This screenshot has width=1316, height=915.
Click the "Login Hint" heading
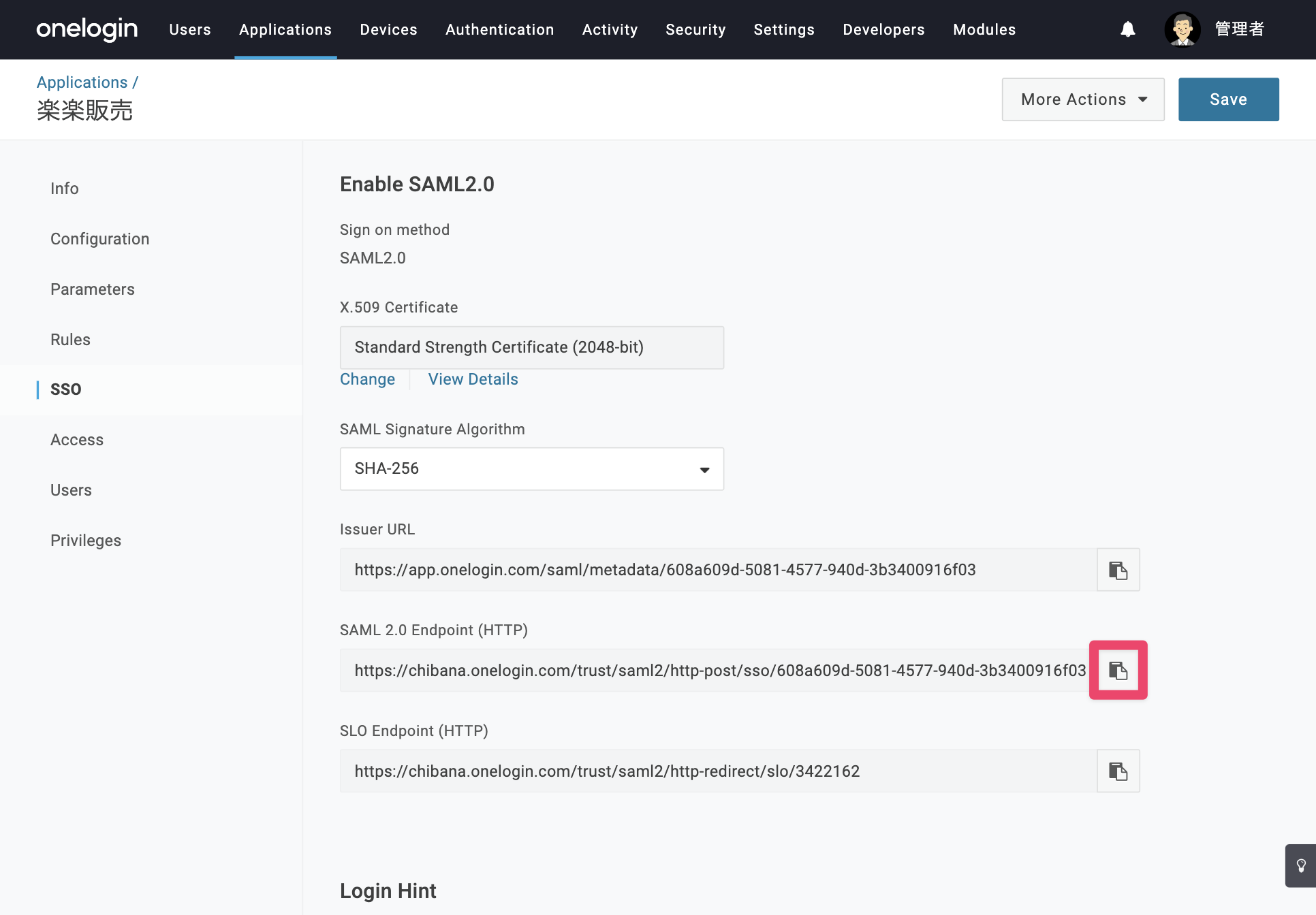coord(388,891)
